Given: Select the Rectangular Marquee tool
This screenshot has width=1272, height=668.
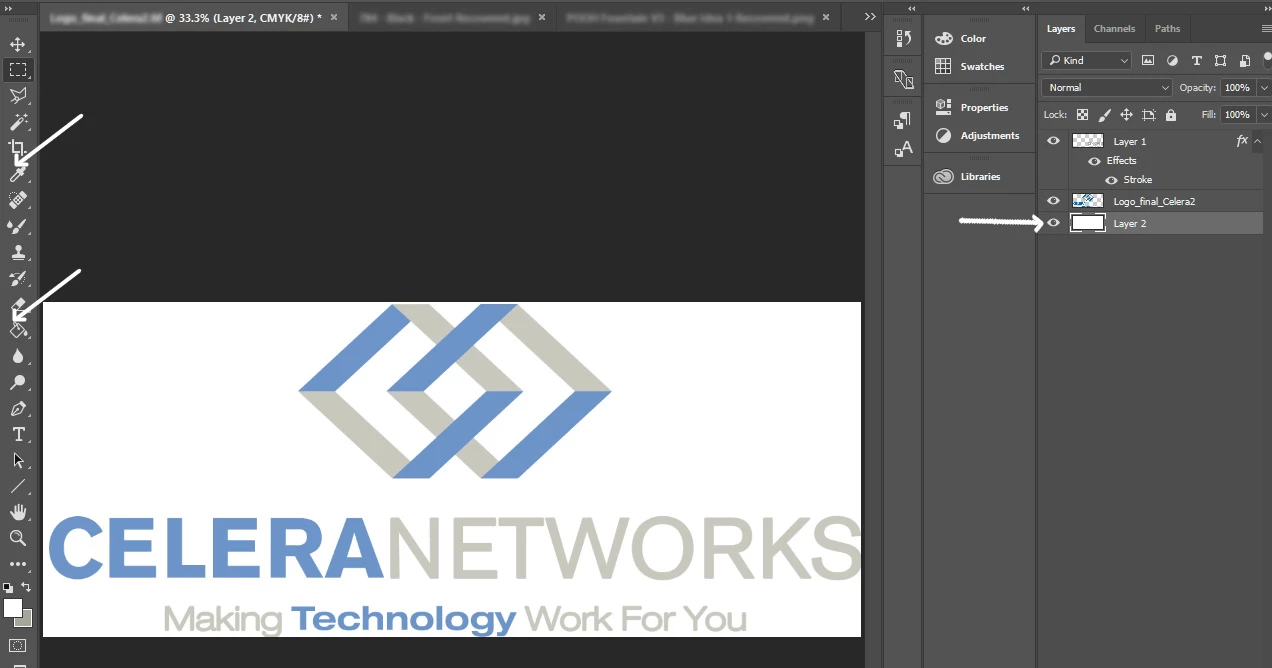Looking at the screenshot, I should [18, 70].
